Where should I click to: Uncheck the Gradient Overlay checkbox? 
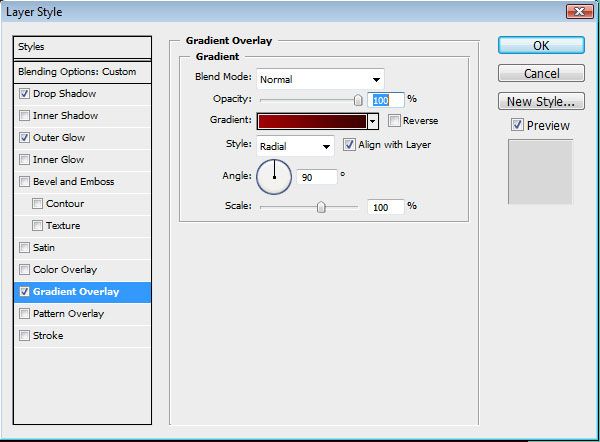click(24, 292)
